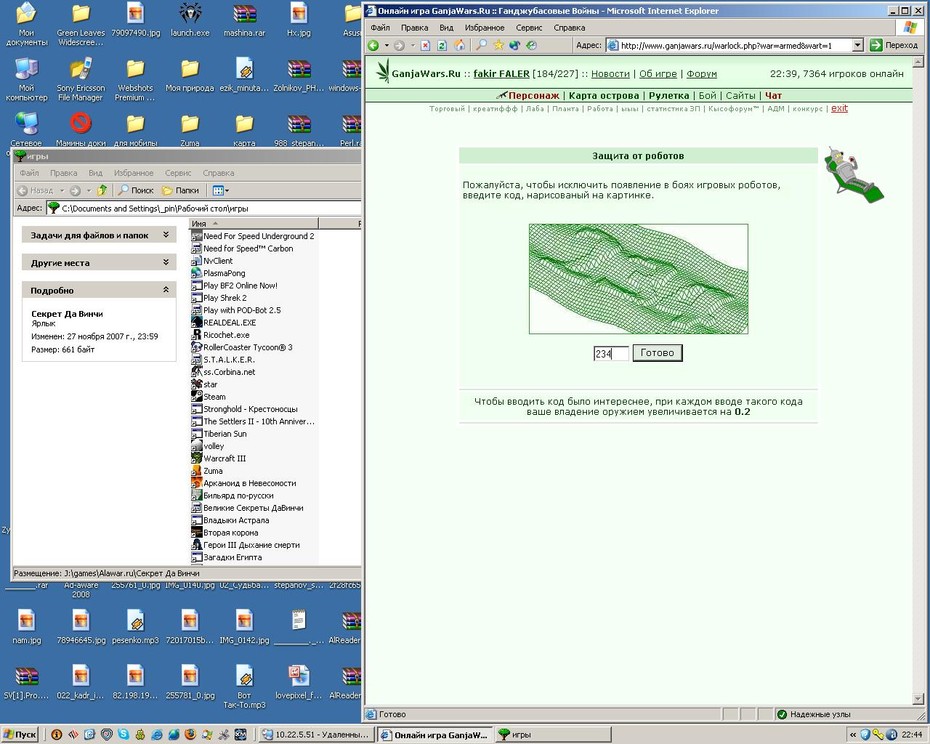The image size is (930, 744).
Task: Open the Об игре link
Action: pos(658,74)
